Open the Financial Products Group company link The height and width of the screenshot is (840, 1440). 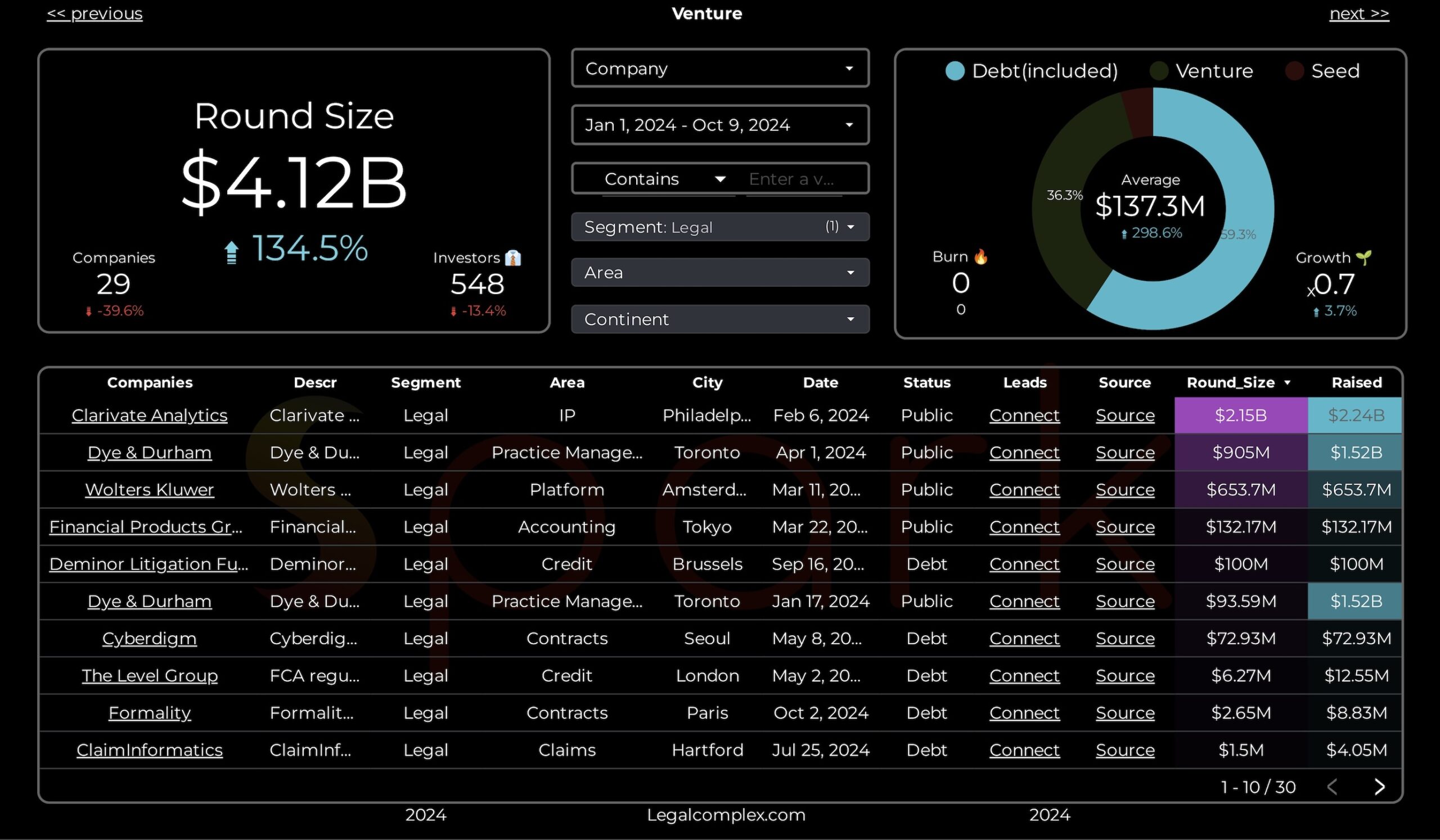pos(146,526)
